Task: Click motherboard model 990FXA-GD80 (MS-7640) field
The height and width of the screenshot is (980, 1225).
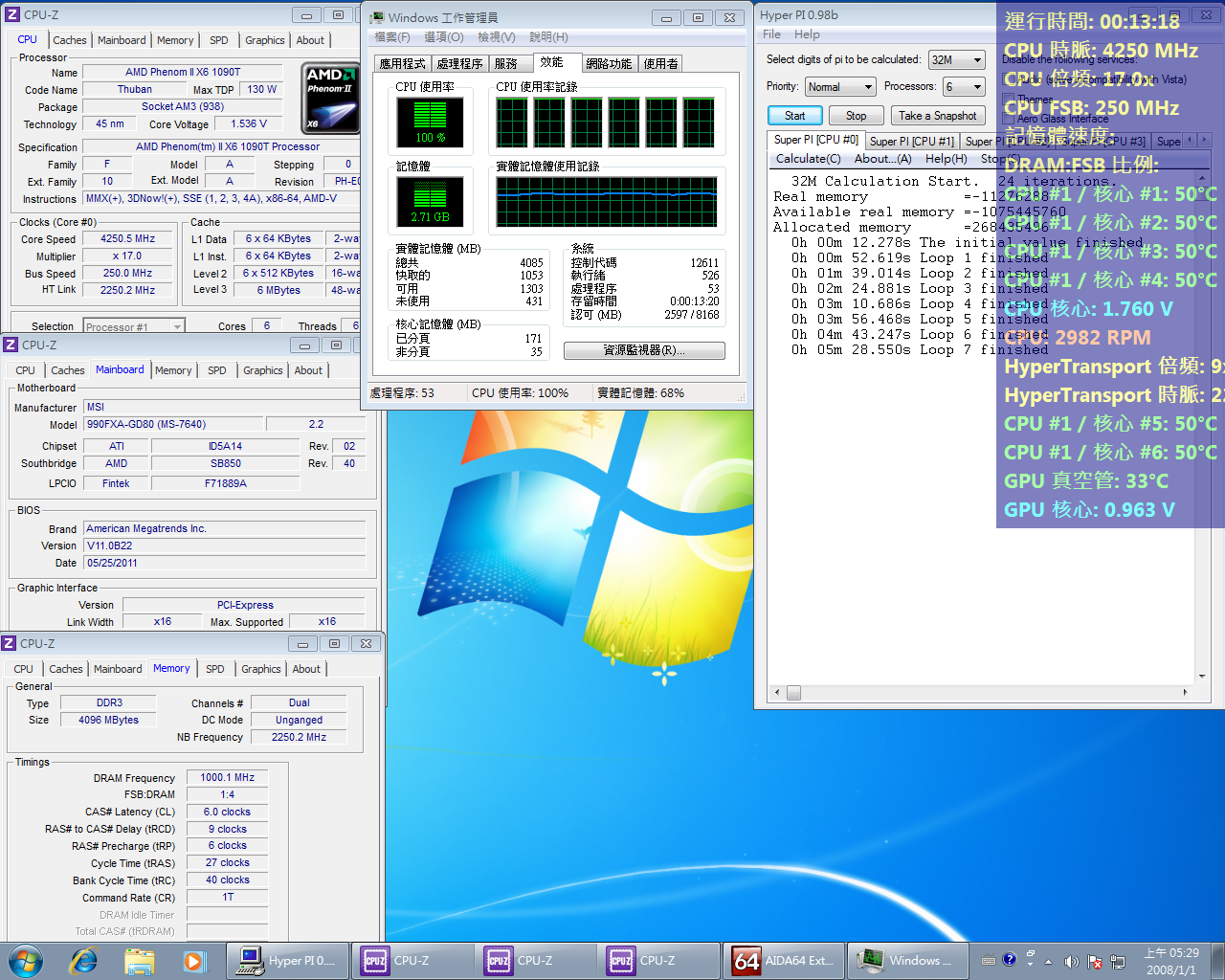Action: tap(172, 424)
